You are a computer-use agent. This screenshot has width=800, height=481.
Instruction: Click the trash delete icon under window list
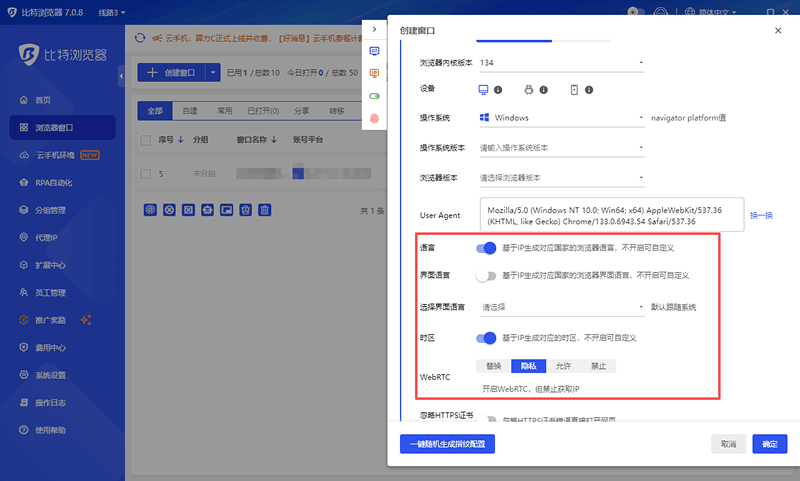click(x=264, y=210)
